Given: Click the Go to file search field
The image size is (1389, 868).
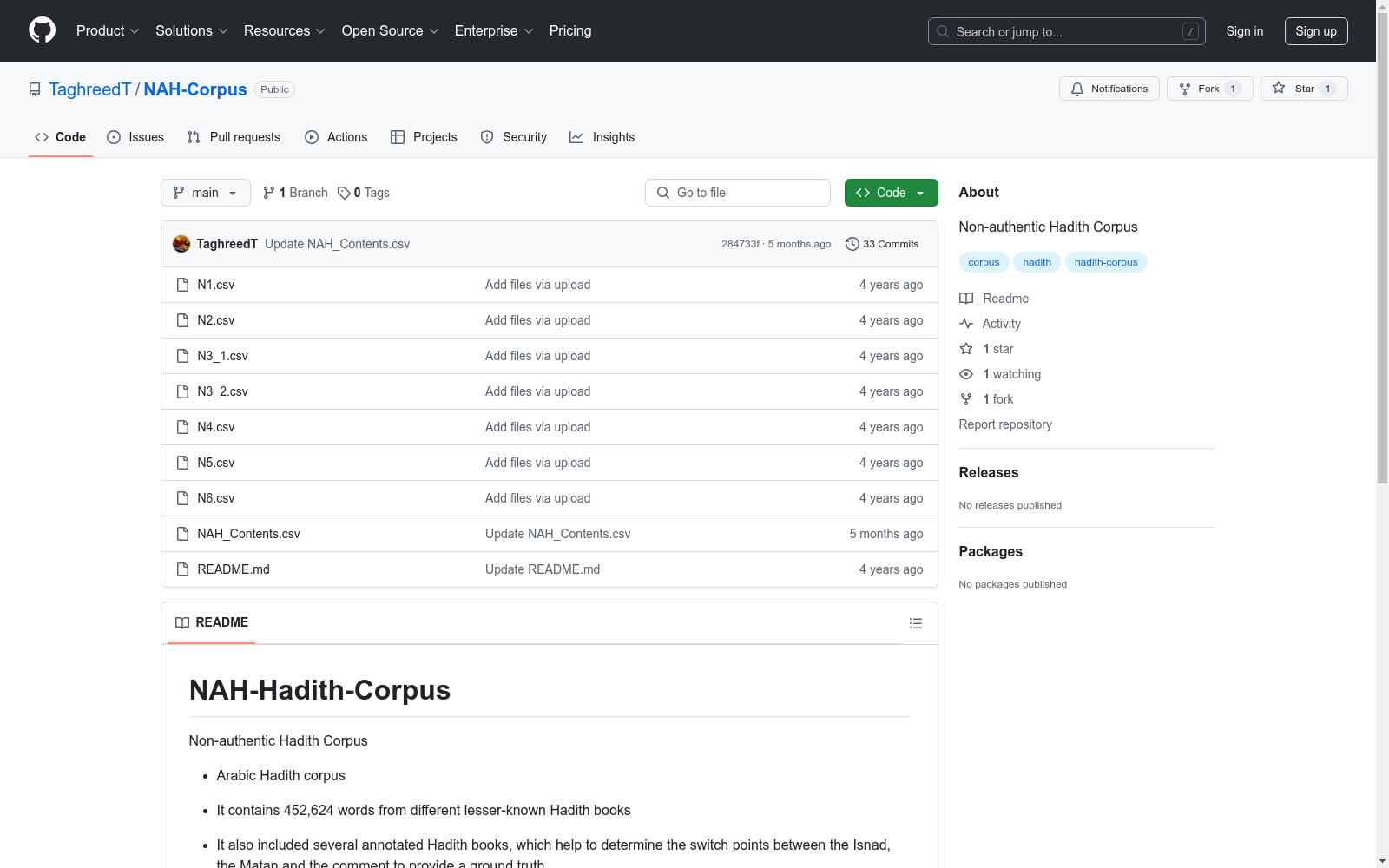Looking at the screenshot, I should point(738,193).
